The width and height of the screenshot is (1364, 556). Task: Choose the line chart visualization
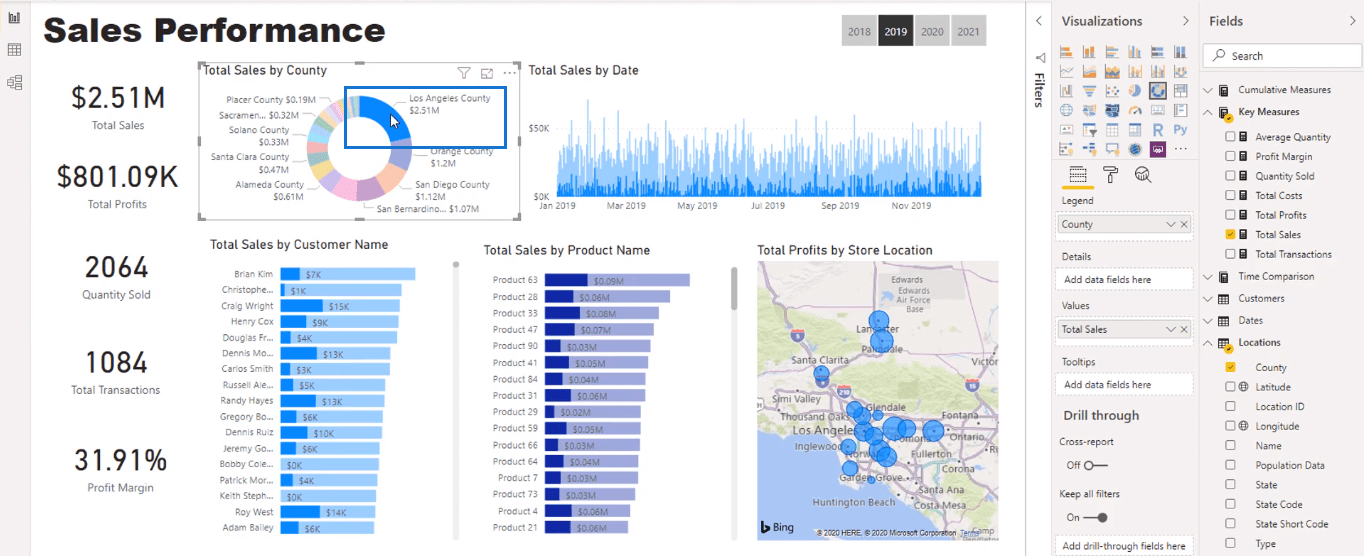tap(1066, 71)
